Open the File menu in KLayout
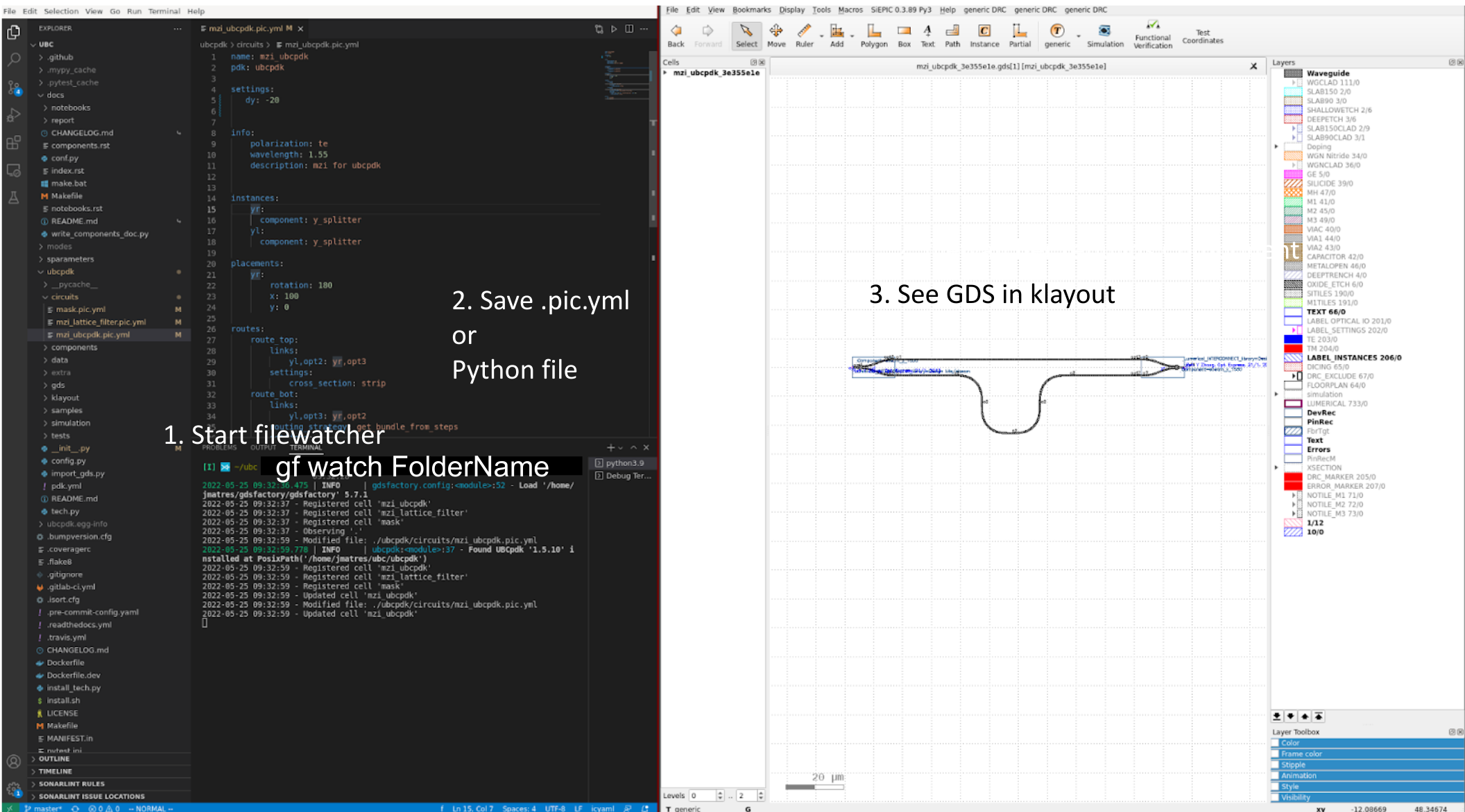Screen dimensions: 1465x812 click(x=675, y=9)
